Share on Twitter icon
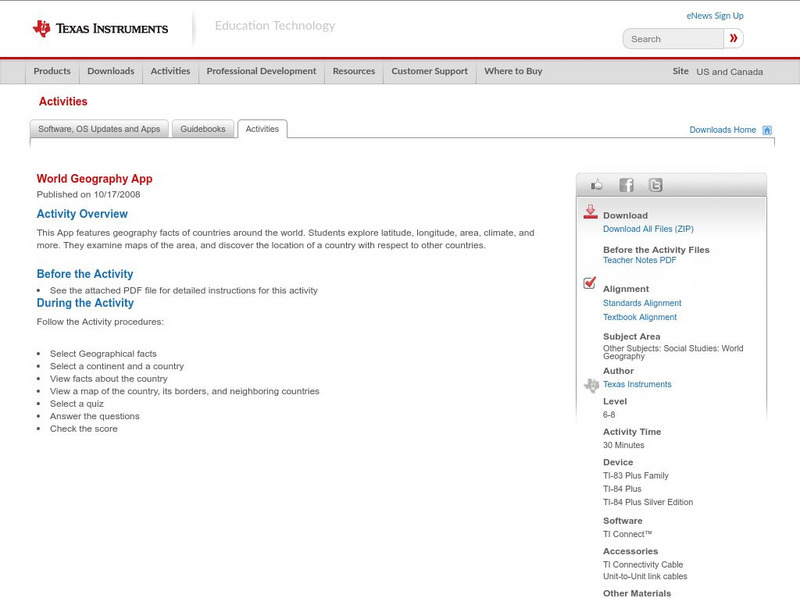 (x=656, y=185)
